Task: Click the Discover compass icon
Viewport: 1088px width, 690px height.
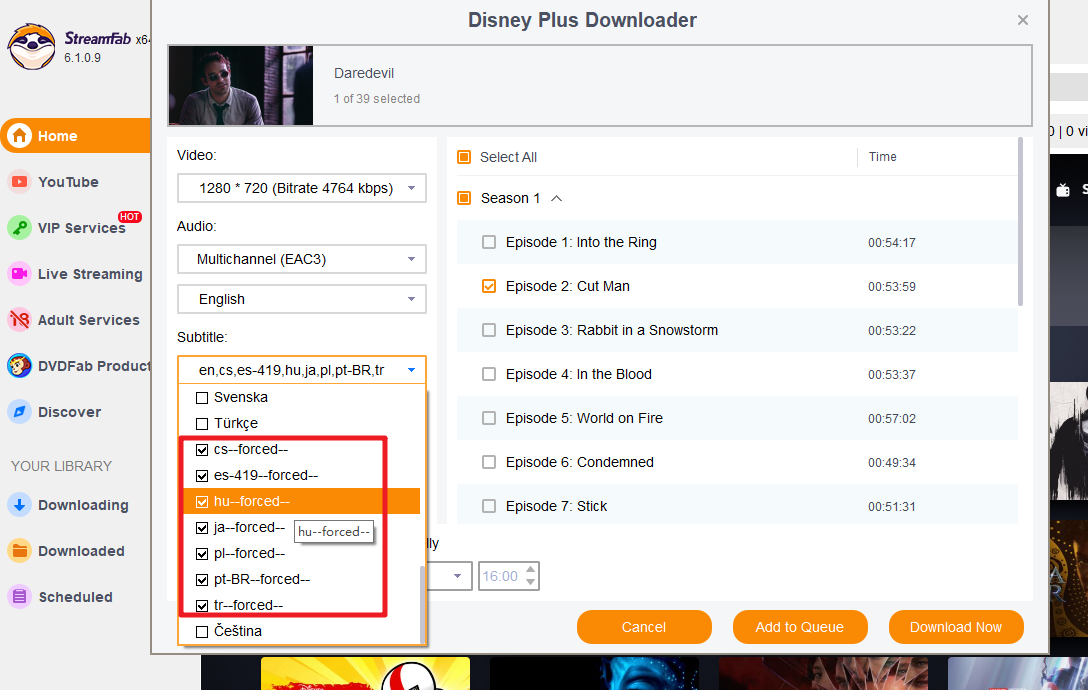Action: [x=19, y=412]
